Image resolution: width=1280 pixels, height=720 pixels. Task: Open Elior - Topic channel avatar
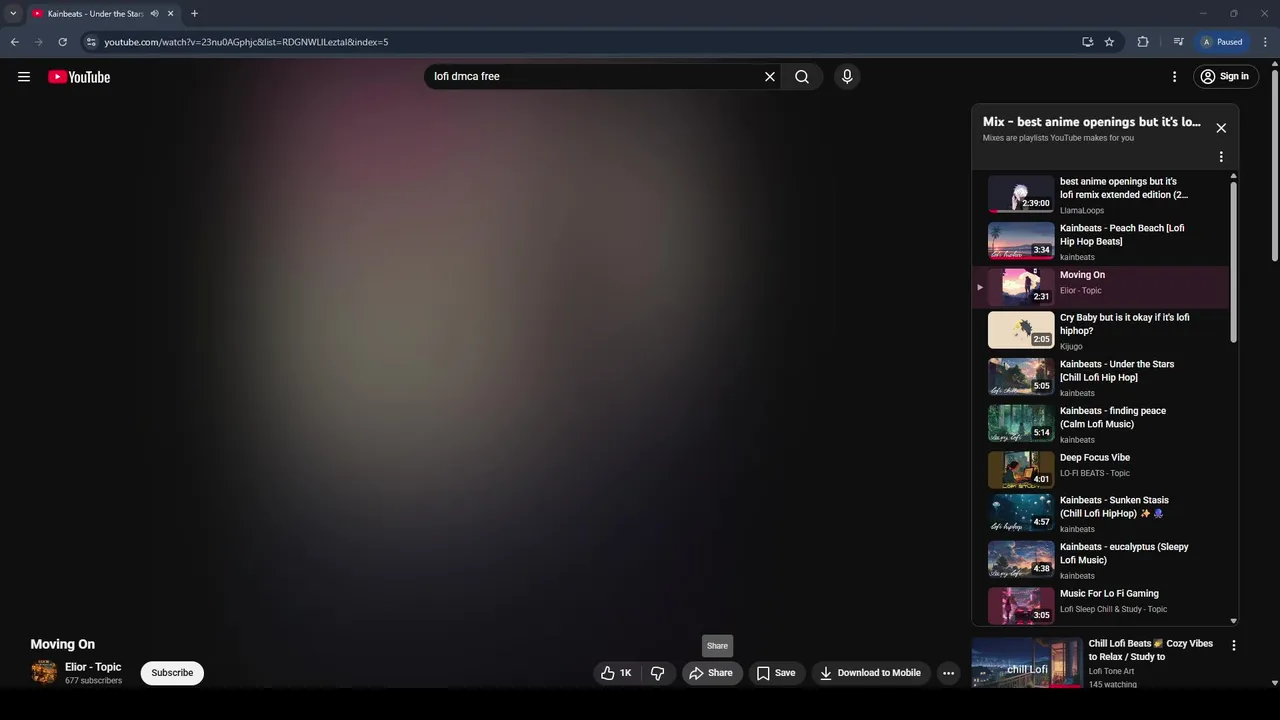(44, 673)
